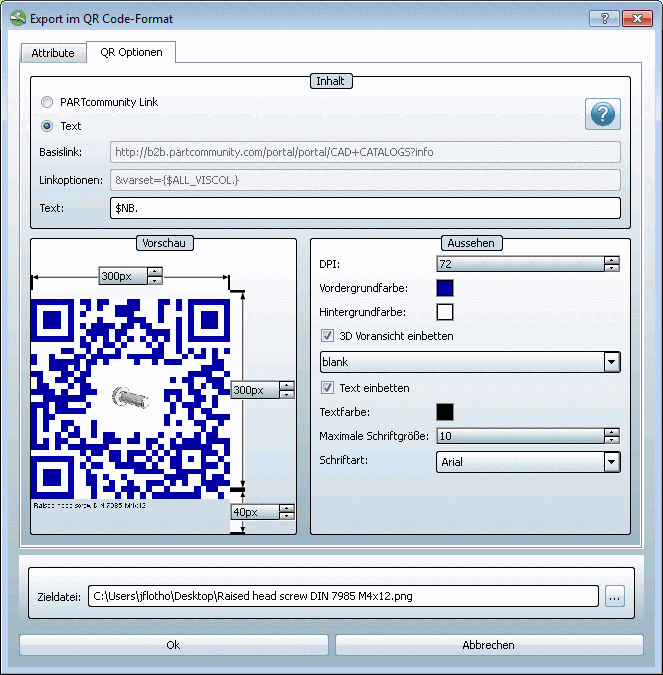Viewport: 663px width, 675px height.
Task: Click the Ok button
Action: [173, 645]
